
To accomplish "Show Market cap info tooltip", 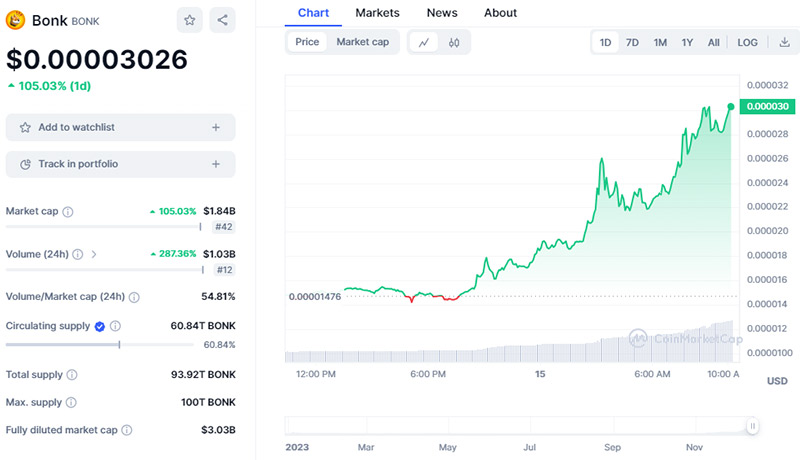I will 68,212.
